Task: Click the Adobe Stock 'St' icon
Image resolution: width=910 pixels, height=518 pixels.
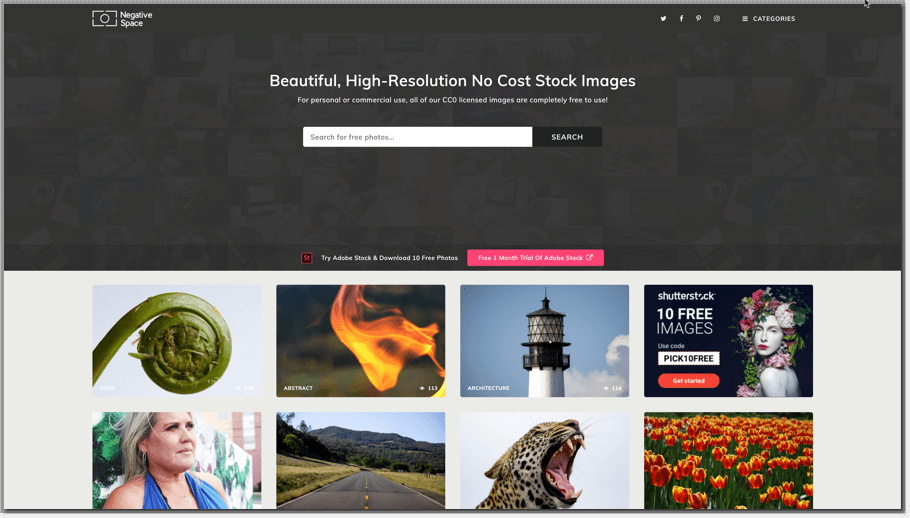Action: [x=307, y=258]
